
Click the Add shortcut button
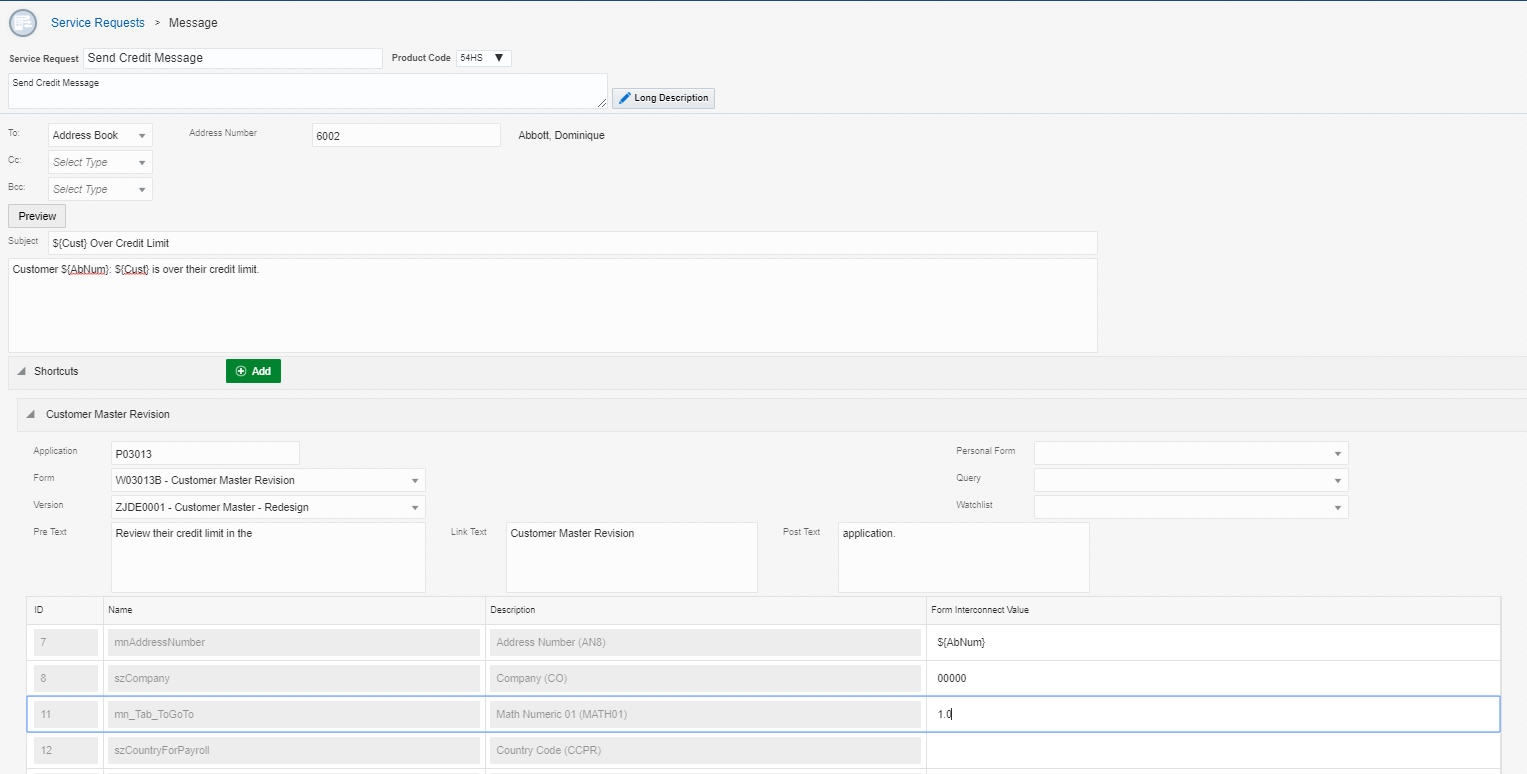click(253, 371)
